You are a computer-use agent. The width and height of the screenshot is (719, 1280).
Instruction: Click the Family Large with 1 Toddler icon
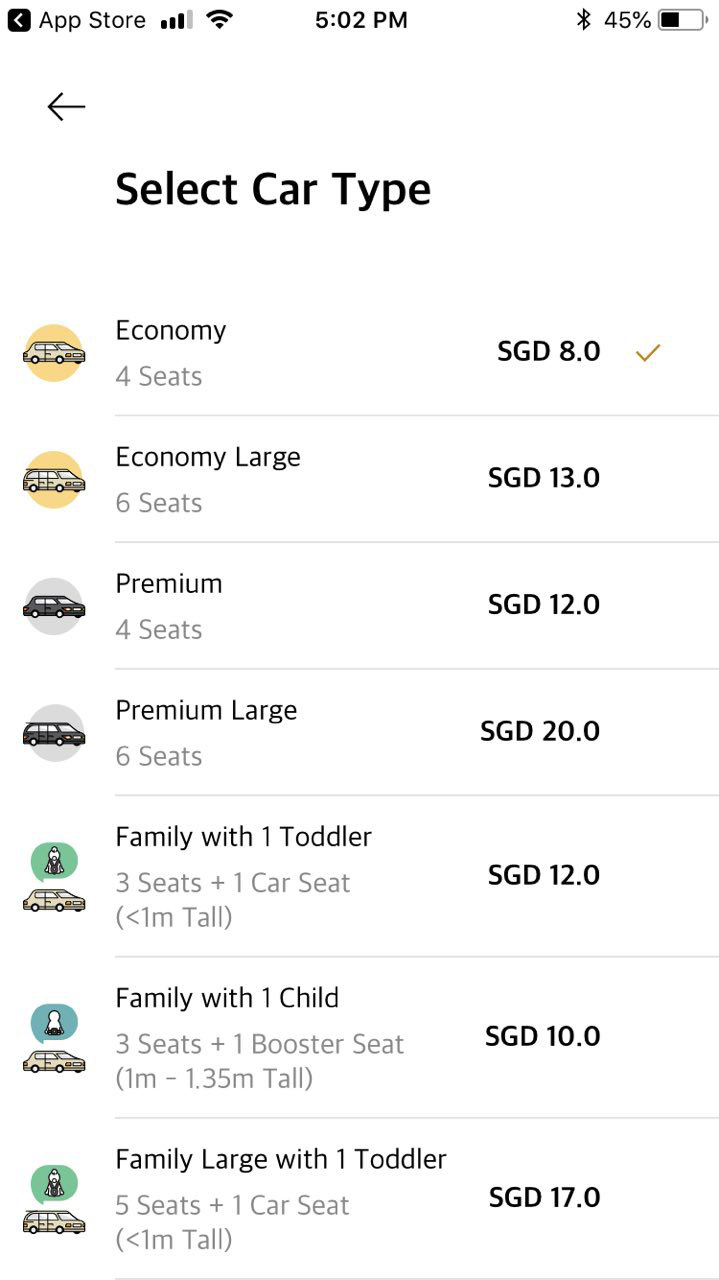pyautogui.click(x=54, y=1199)
